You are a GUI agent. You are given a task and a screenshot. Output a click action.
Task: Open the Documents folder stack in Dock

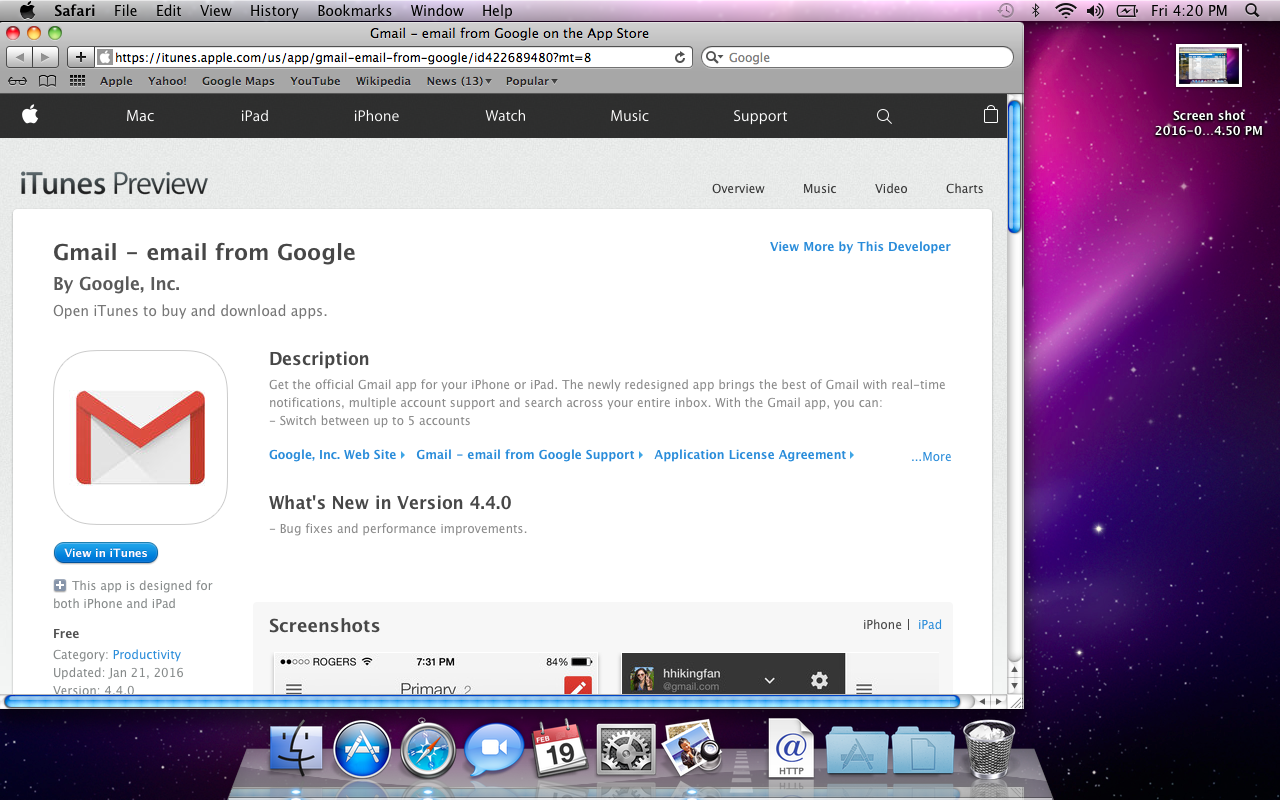click(923, 750)
